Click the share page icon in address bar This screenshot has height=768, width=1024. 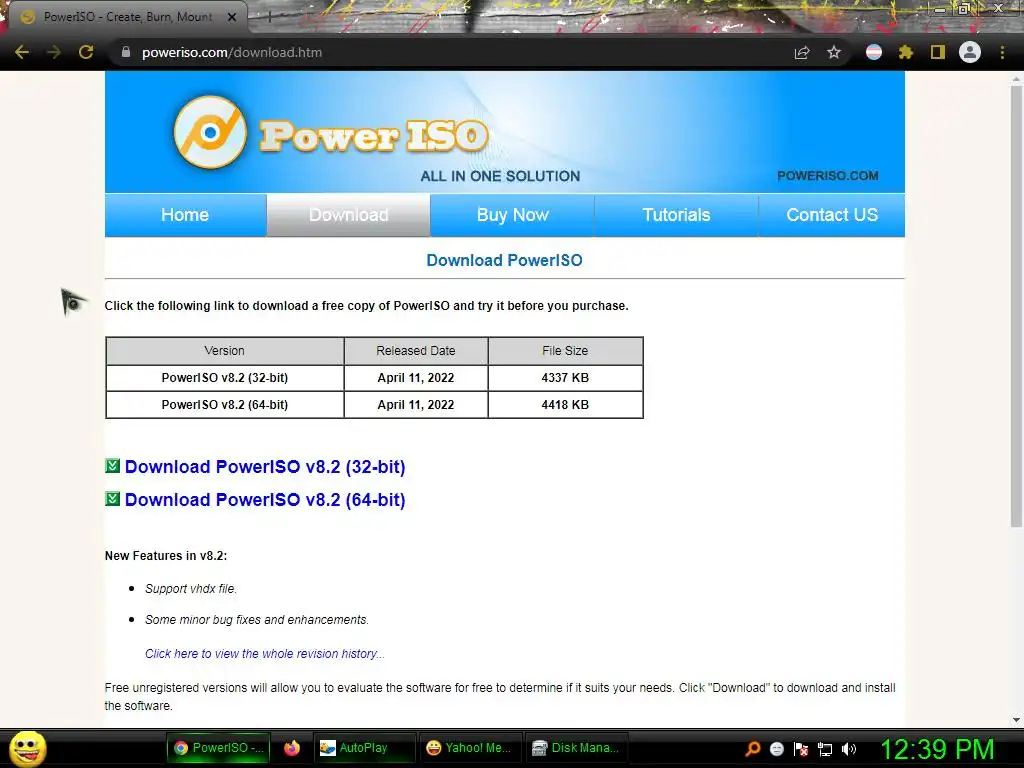pos(802,52)
